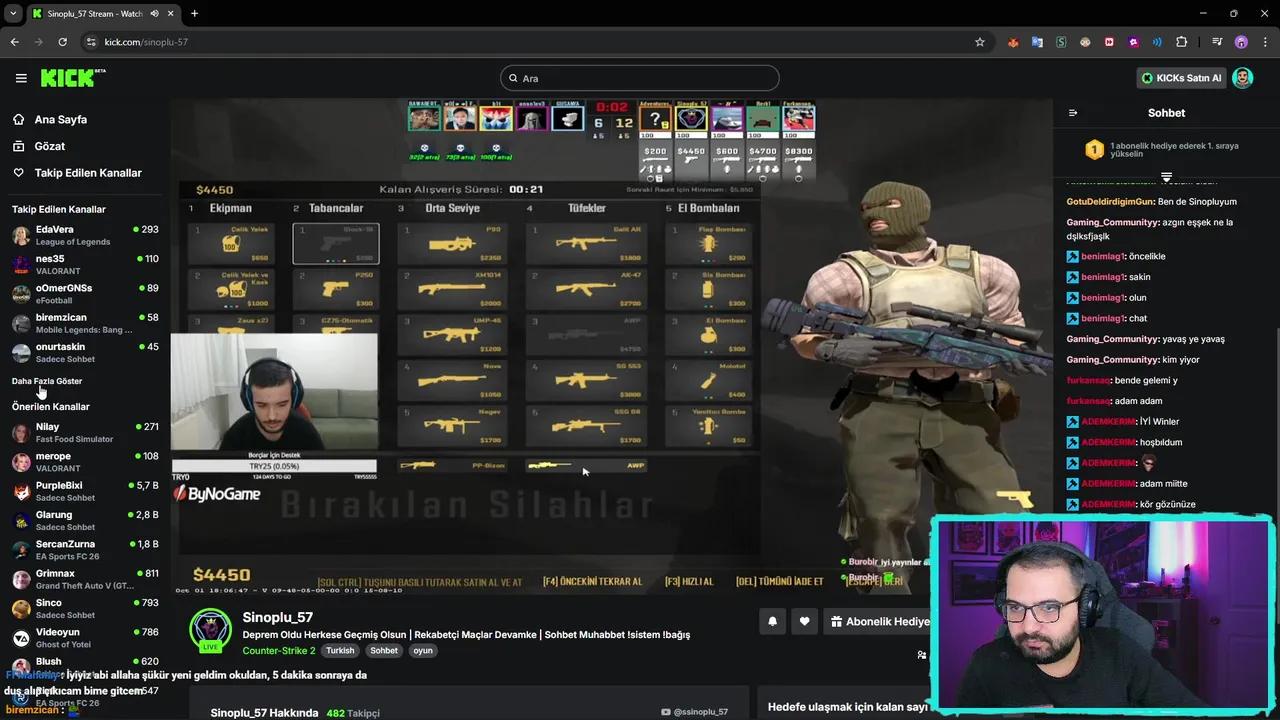Click the Abonelik Hediye gift subscription button
The width and height of the screenshot is (1280, 720).
click(x=878, y=621)
